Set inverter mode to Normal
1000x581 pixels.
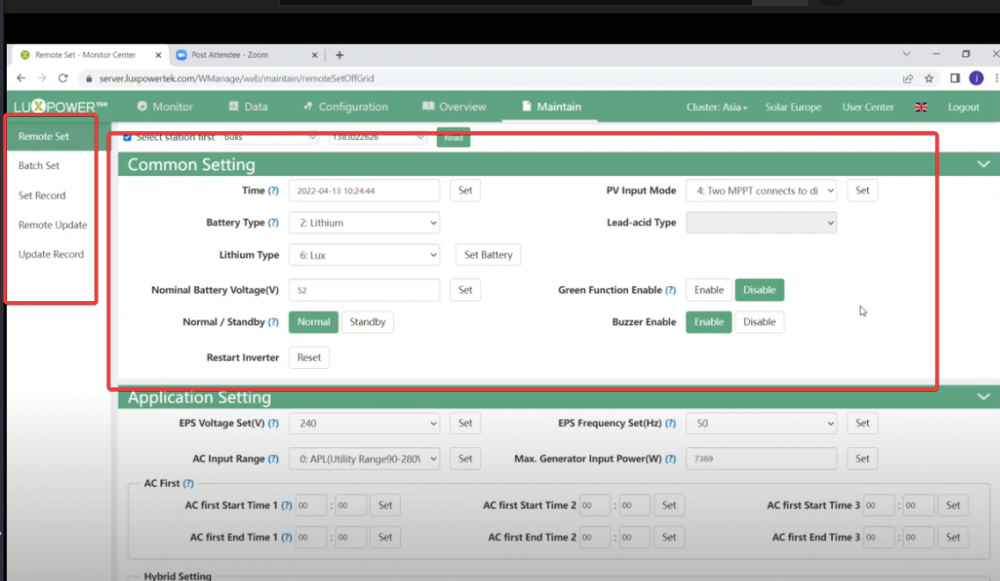pyautogui.click(x=313, y=322)
